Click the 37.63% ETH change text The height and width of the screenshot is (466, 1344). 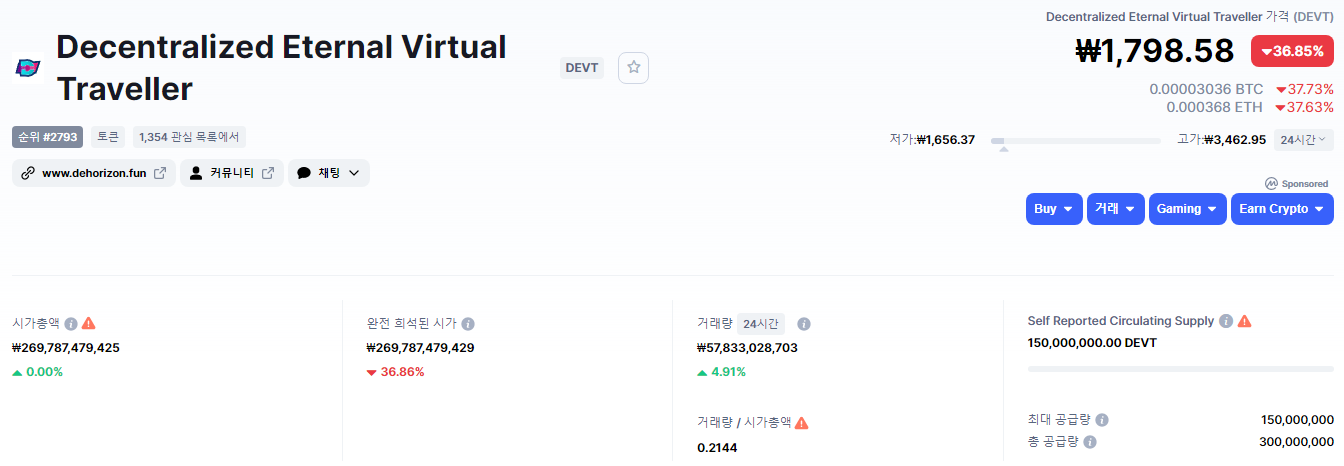pyautogui.click(x=1304, y=107)
